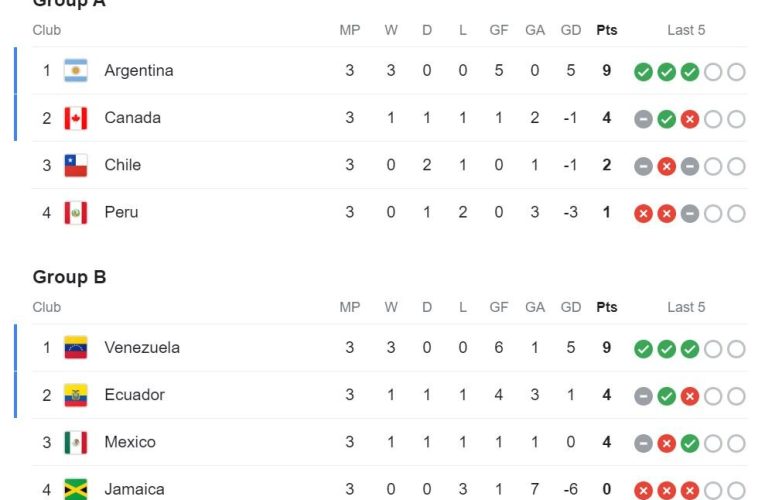Click the Chile flag icon
The width and height of the screenshot is (765, 500).
click(x=76, y=165)
